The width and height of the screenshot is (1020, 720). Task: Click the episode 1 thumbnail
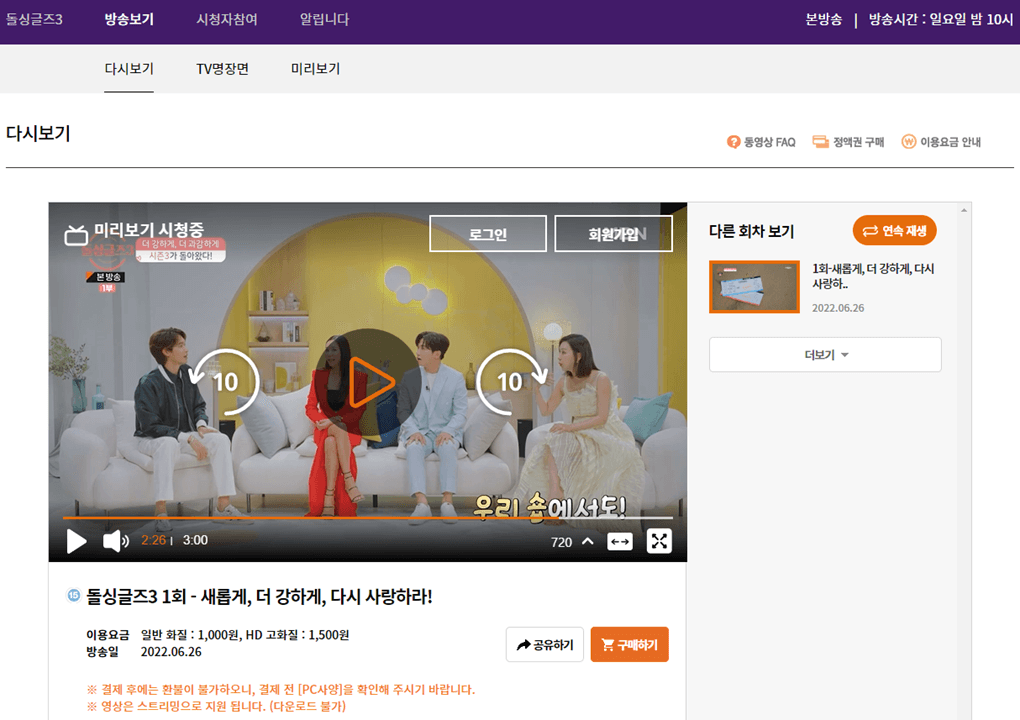754,287
